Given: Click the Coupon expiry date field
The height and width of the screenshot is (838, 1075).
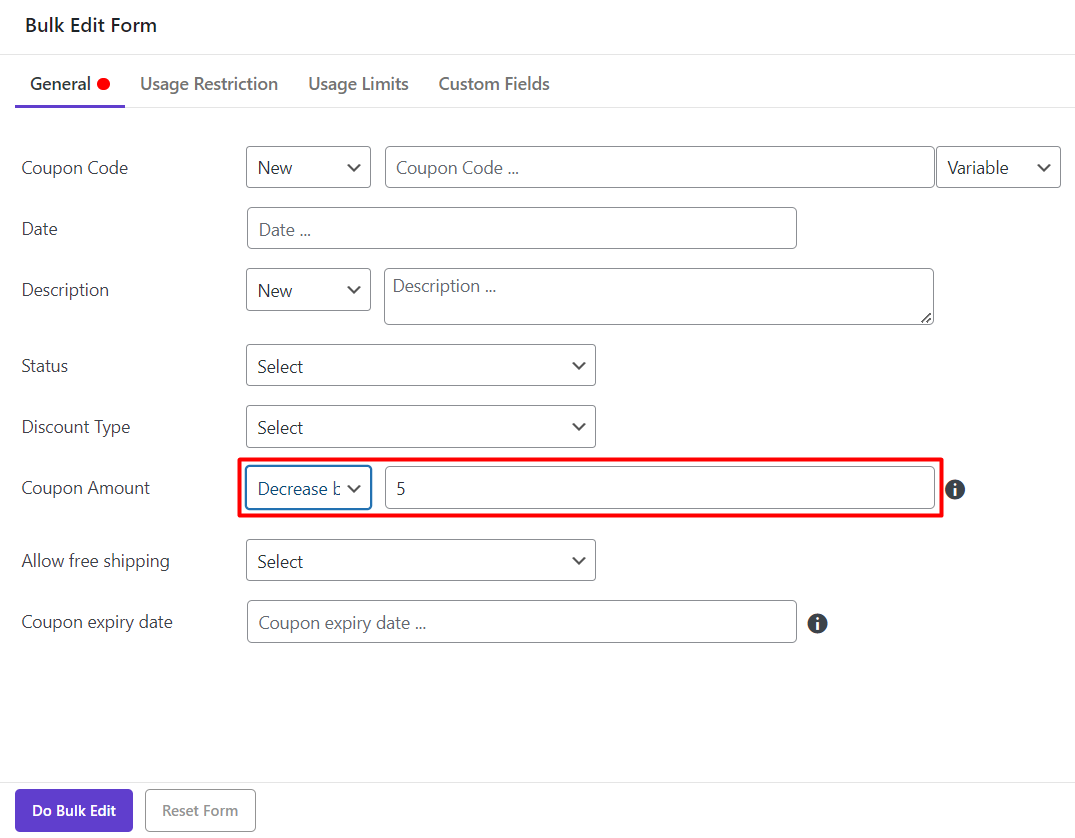Looking at the screenshot, I should (521, 622).
